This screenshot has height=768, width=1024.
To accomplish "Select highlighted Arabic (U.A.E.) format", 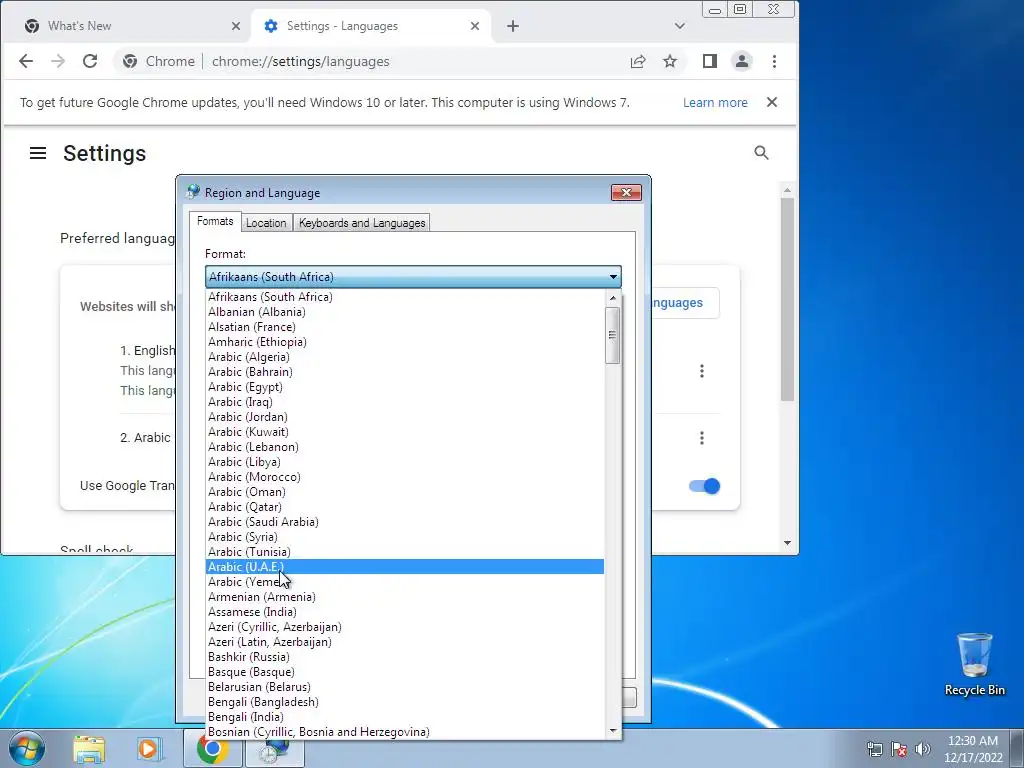I will coord(405,567).
